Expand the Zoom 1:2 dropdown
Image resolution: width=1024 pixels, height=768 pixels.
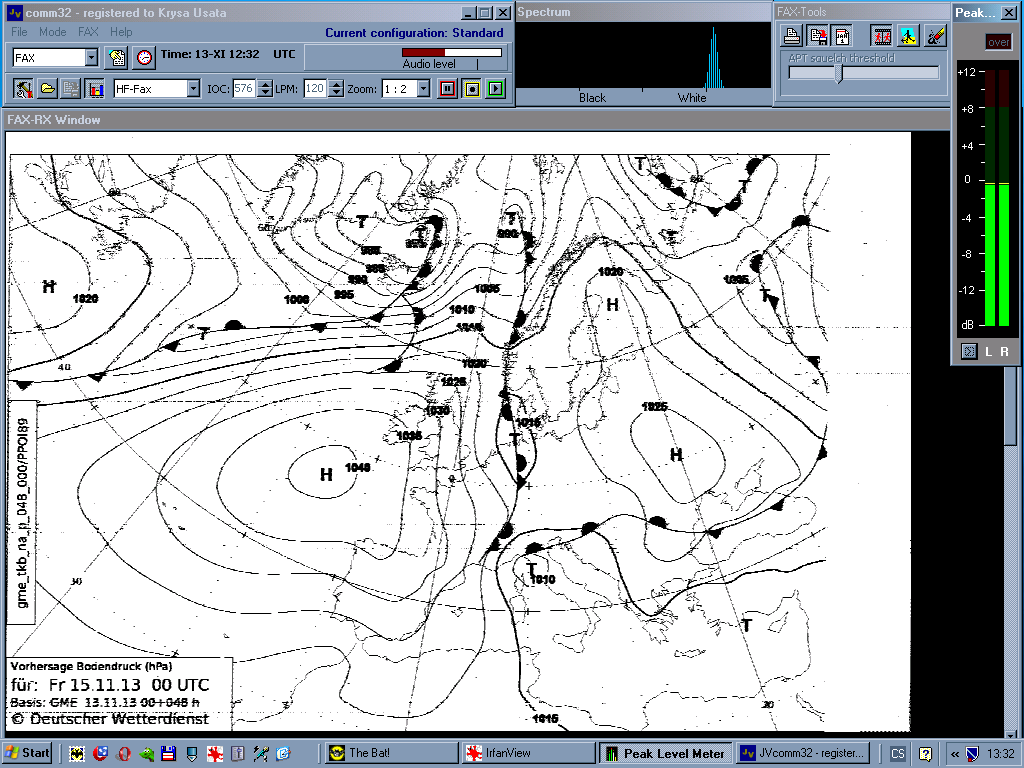click(423, 88)
